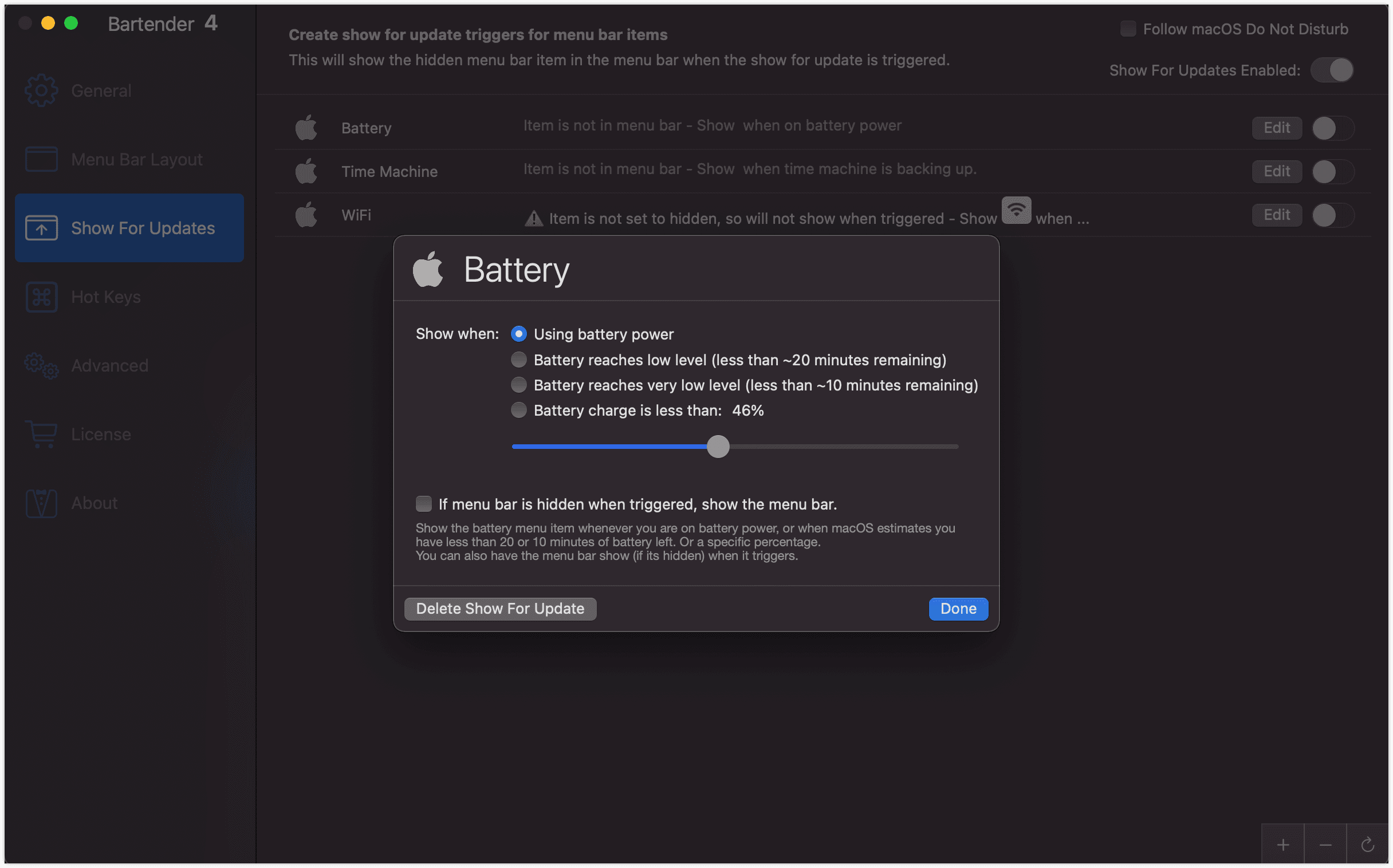The height and width of the screenshot is (868, 1393).
Task: Click the battery percentage slider handle
Action: pos(718,447)
